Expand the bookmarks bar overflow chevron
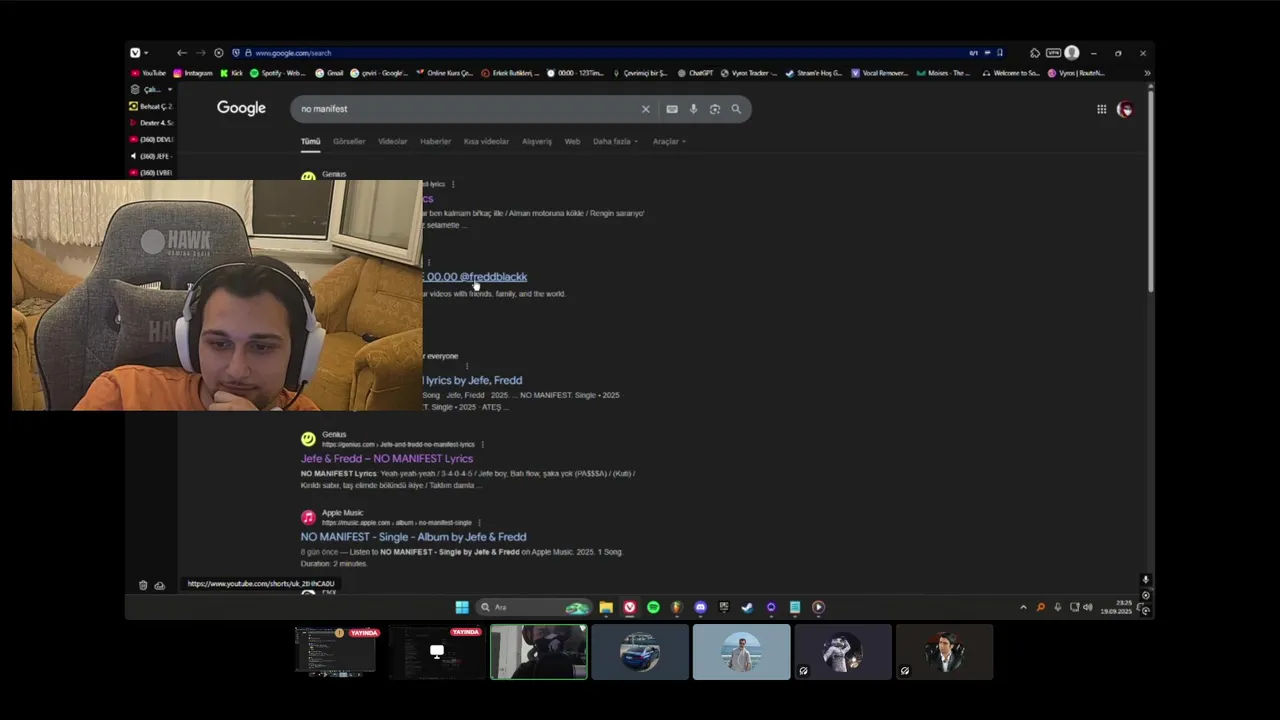The image size is (1280, 720). 1147,73
